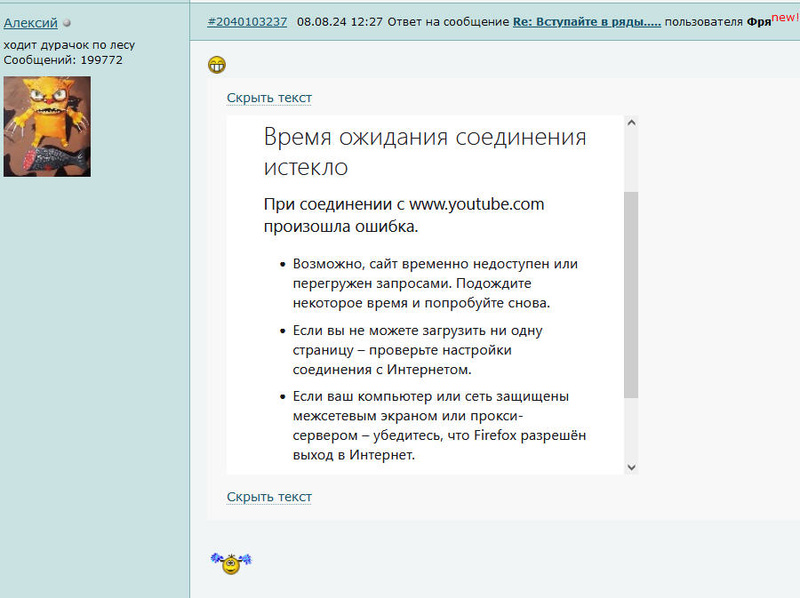Click the status text "ходит дурачок по лесу"
The image size is (800, 598).
click(x=69, y=45)
